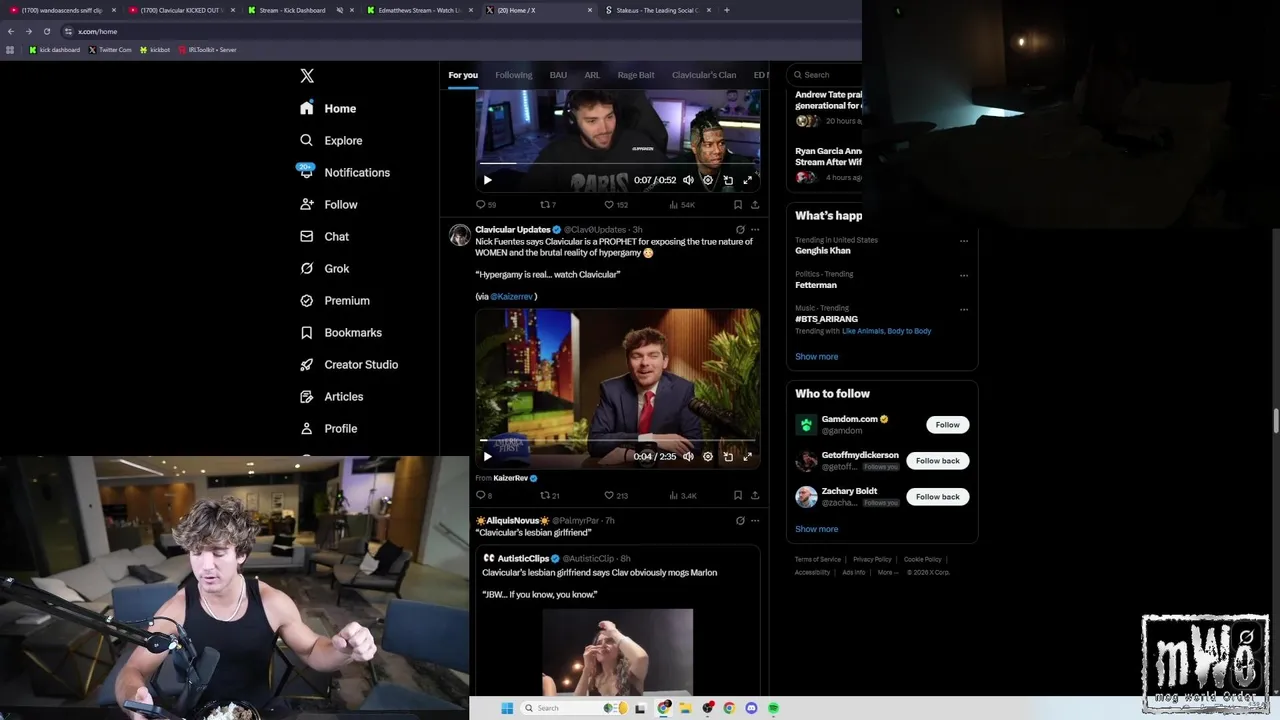
Task: Repost the top post with 7 reposts
Action: tap(547, 204)
